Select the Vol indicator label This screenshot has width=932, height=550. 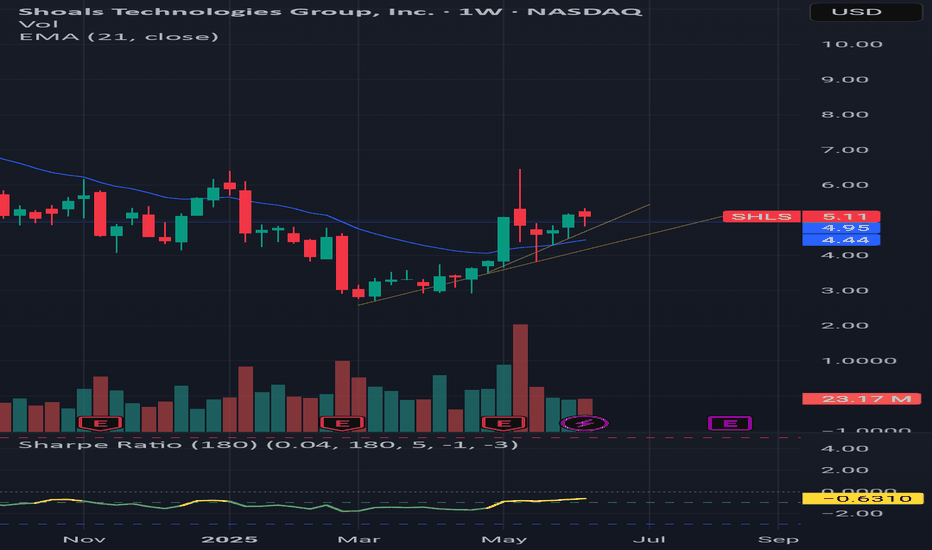39,24
